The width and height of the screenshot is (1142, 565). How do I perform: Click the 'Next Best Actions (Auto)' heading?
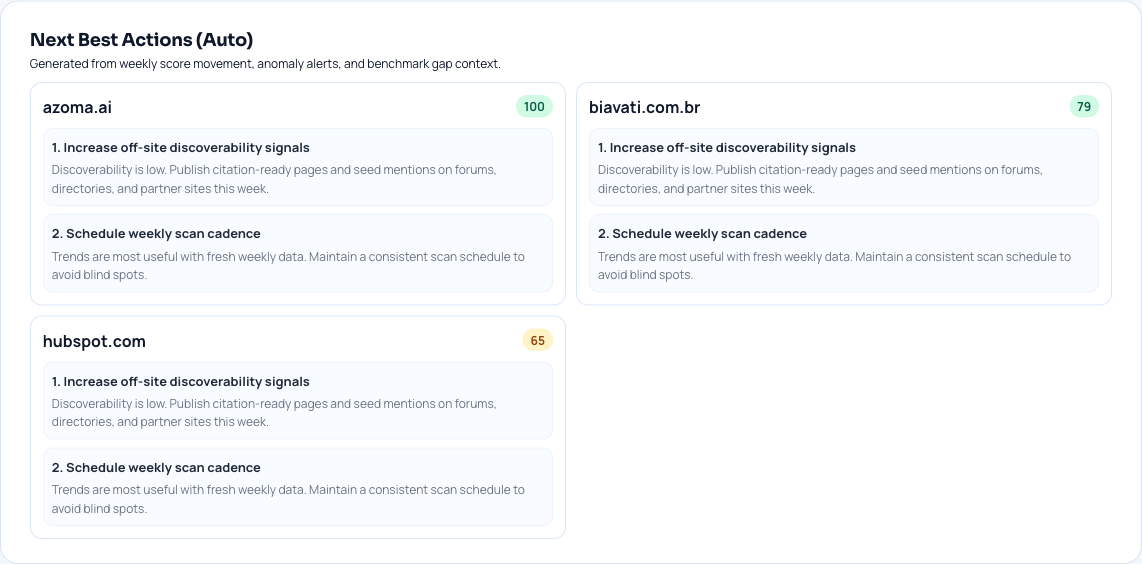[x=141, y=40]
